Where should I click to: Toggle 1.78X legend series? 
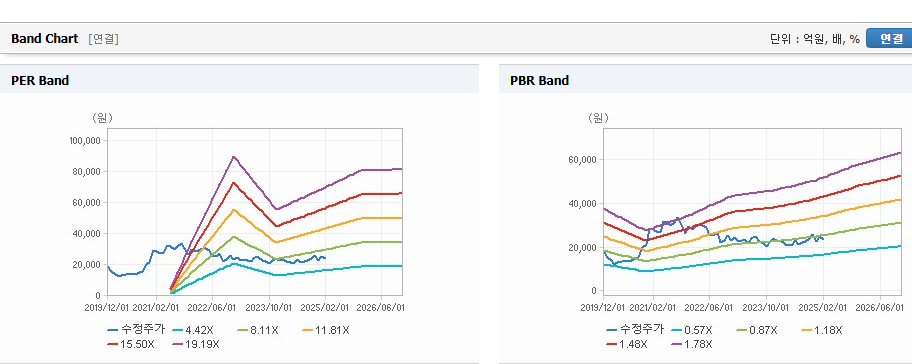pos(692,344)
